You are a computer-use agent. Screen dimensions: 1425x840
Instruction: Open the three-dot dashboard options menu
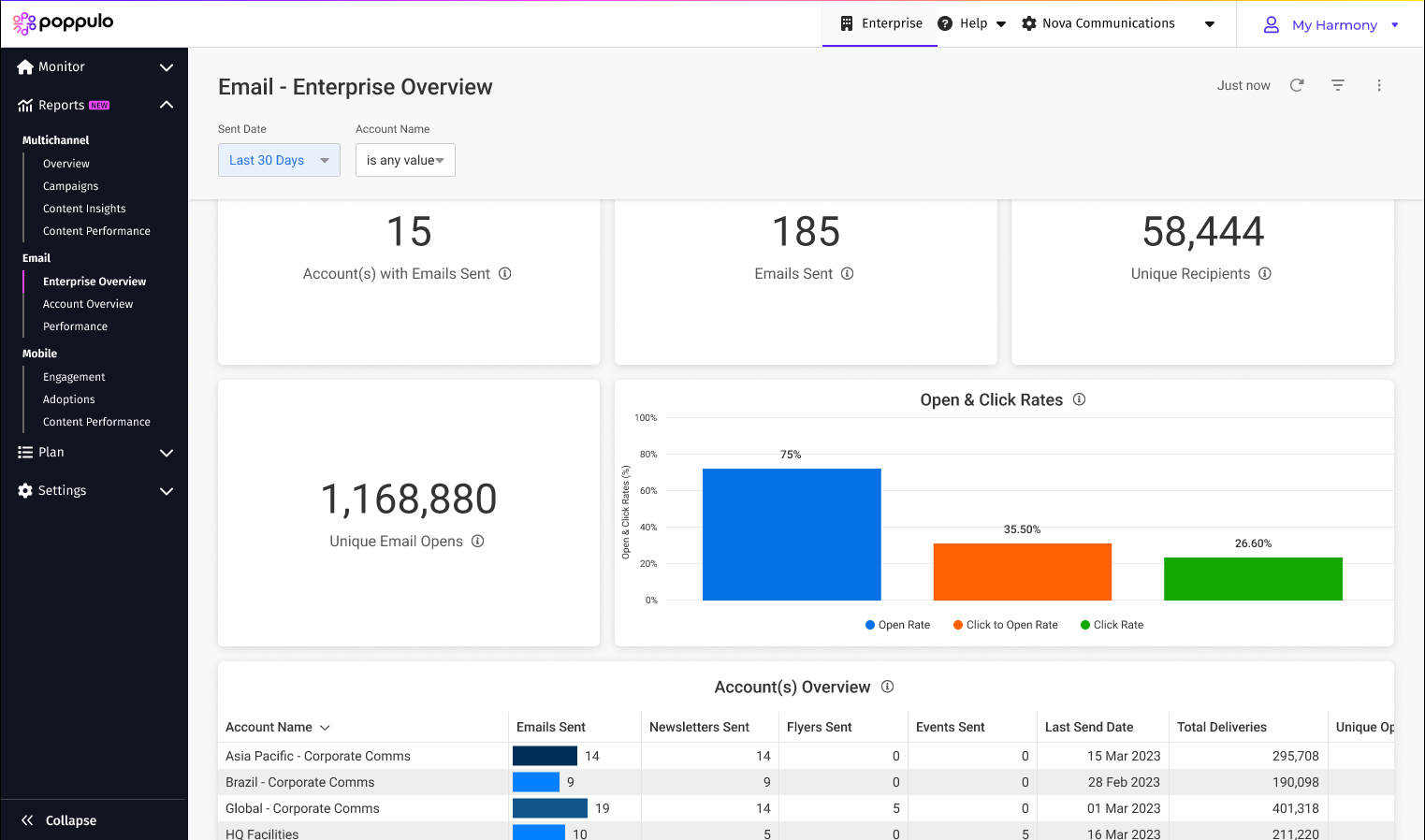(x=1379, y=85)
